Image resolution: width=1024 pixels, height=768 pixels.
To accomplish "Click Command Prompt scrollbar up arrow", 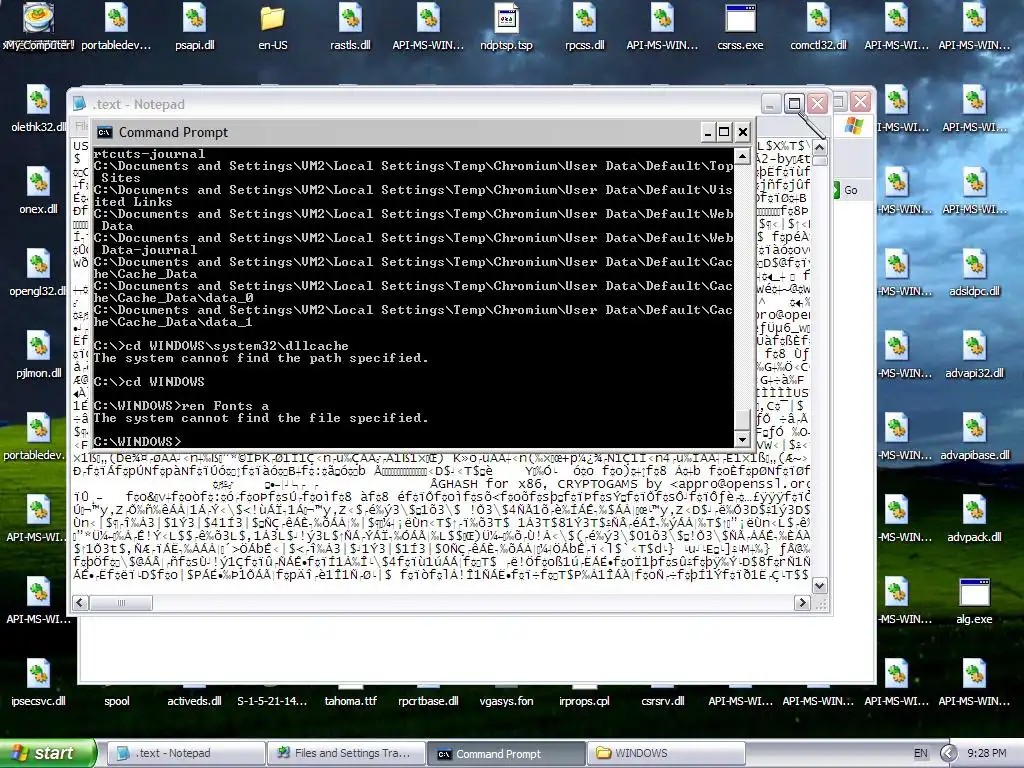I will coord(742,156).
